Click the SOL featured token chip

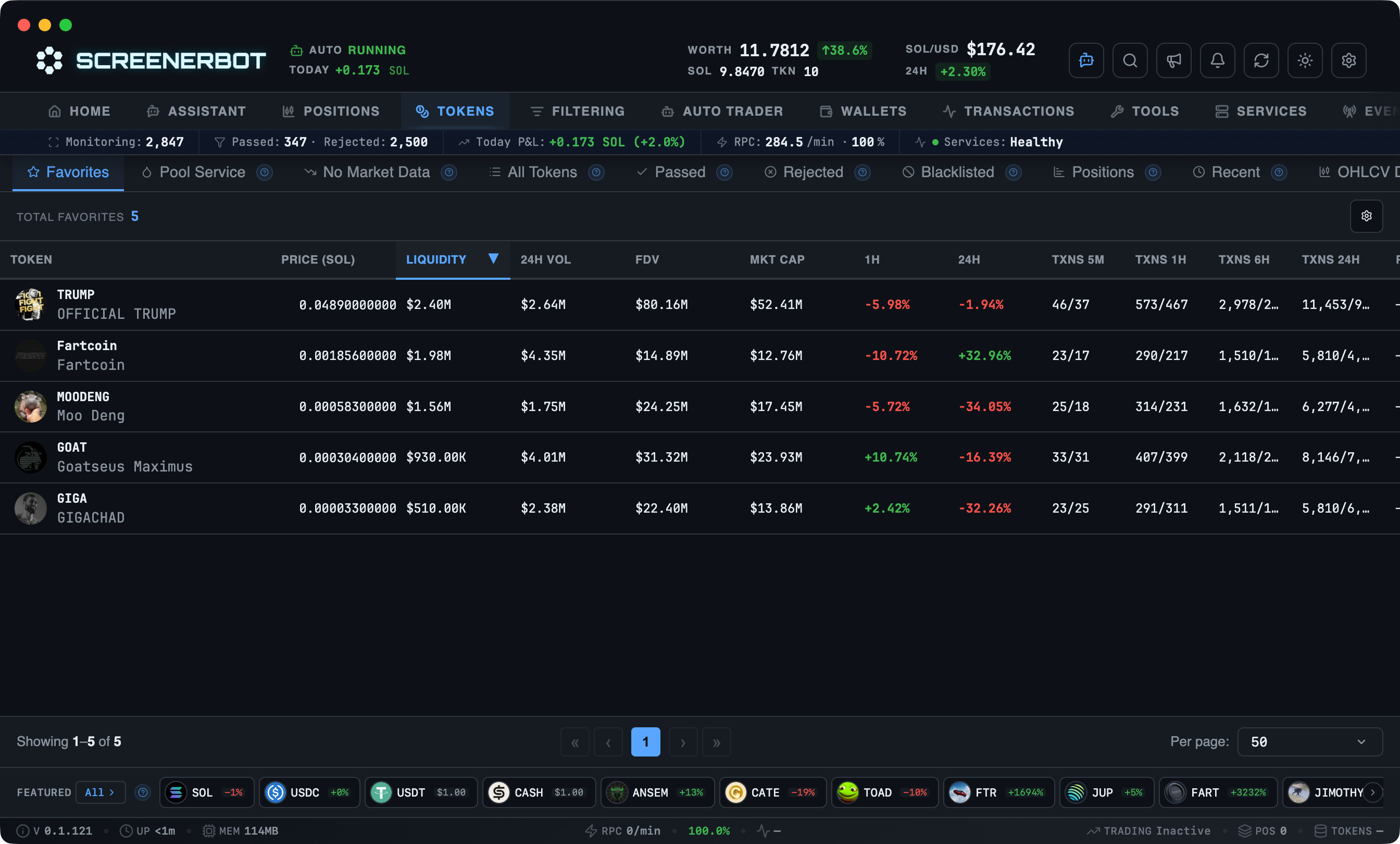(x=206, y=792)
